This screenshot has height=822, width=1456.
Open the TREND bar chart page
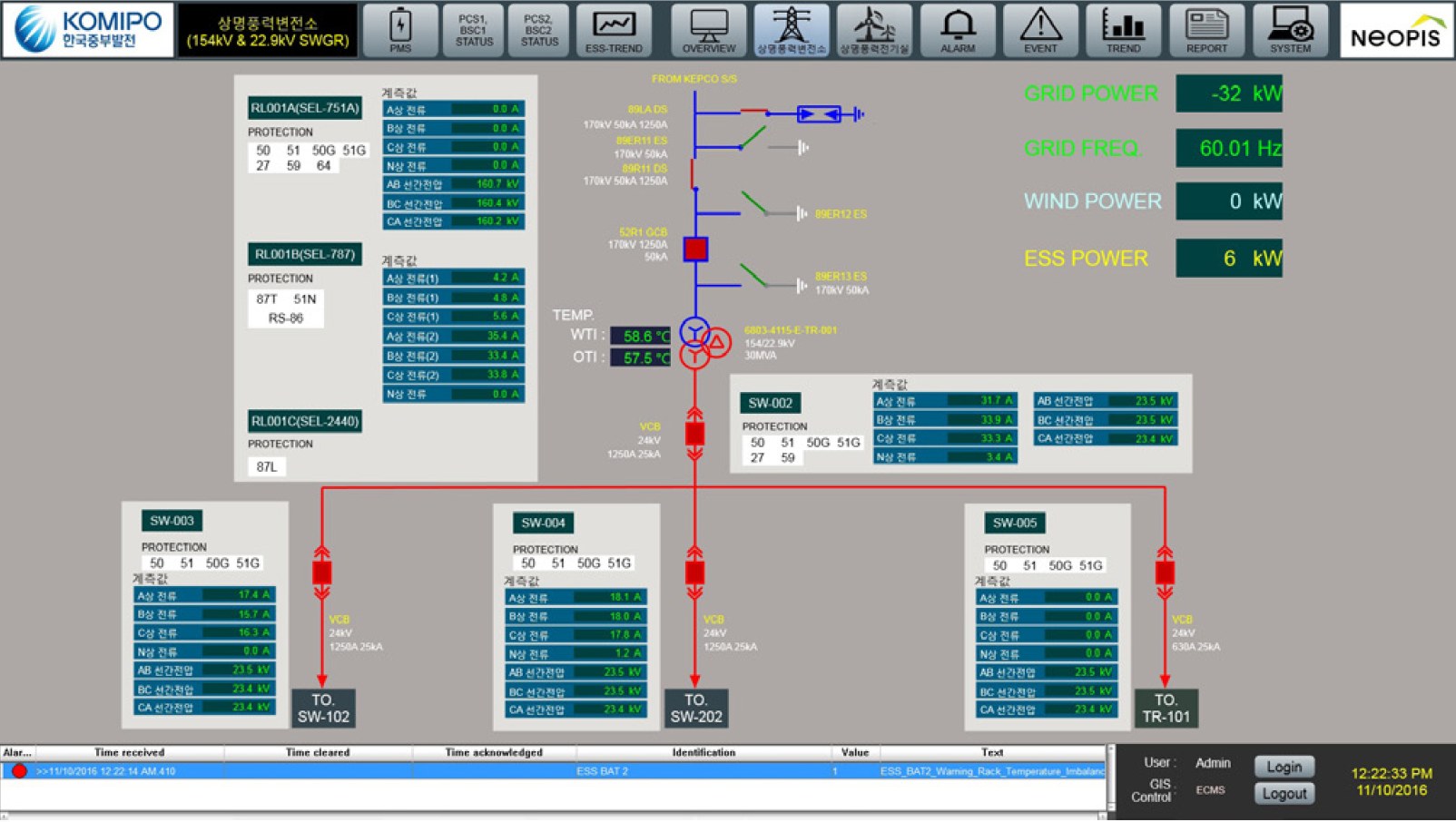point(1123,30)
